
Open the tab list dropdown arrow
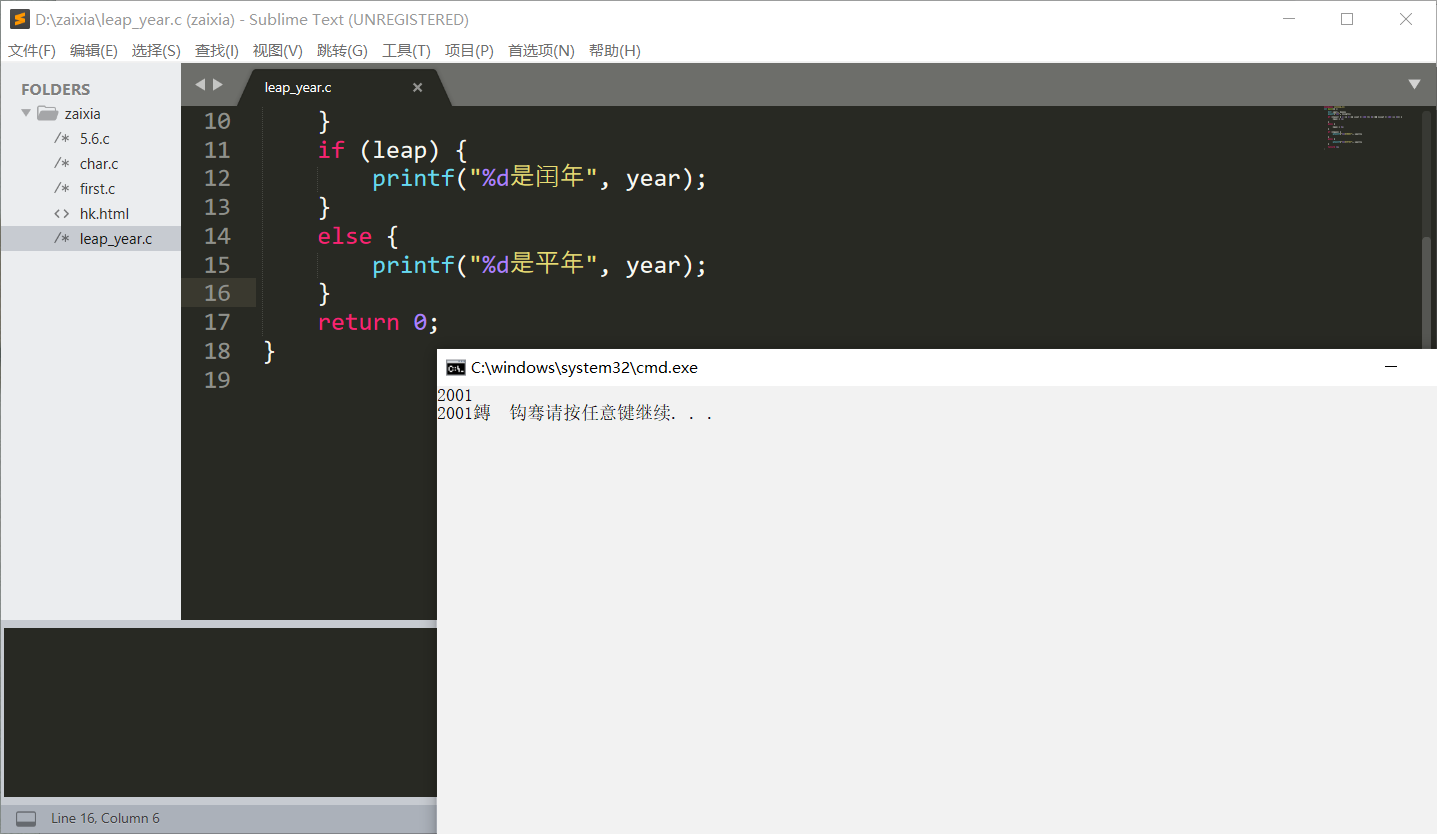coord(1414,85)
